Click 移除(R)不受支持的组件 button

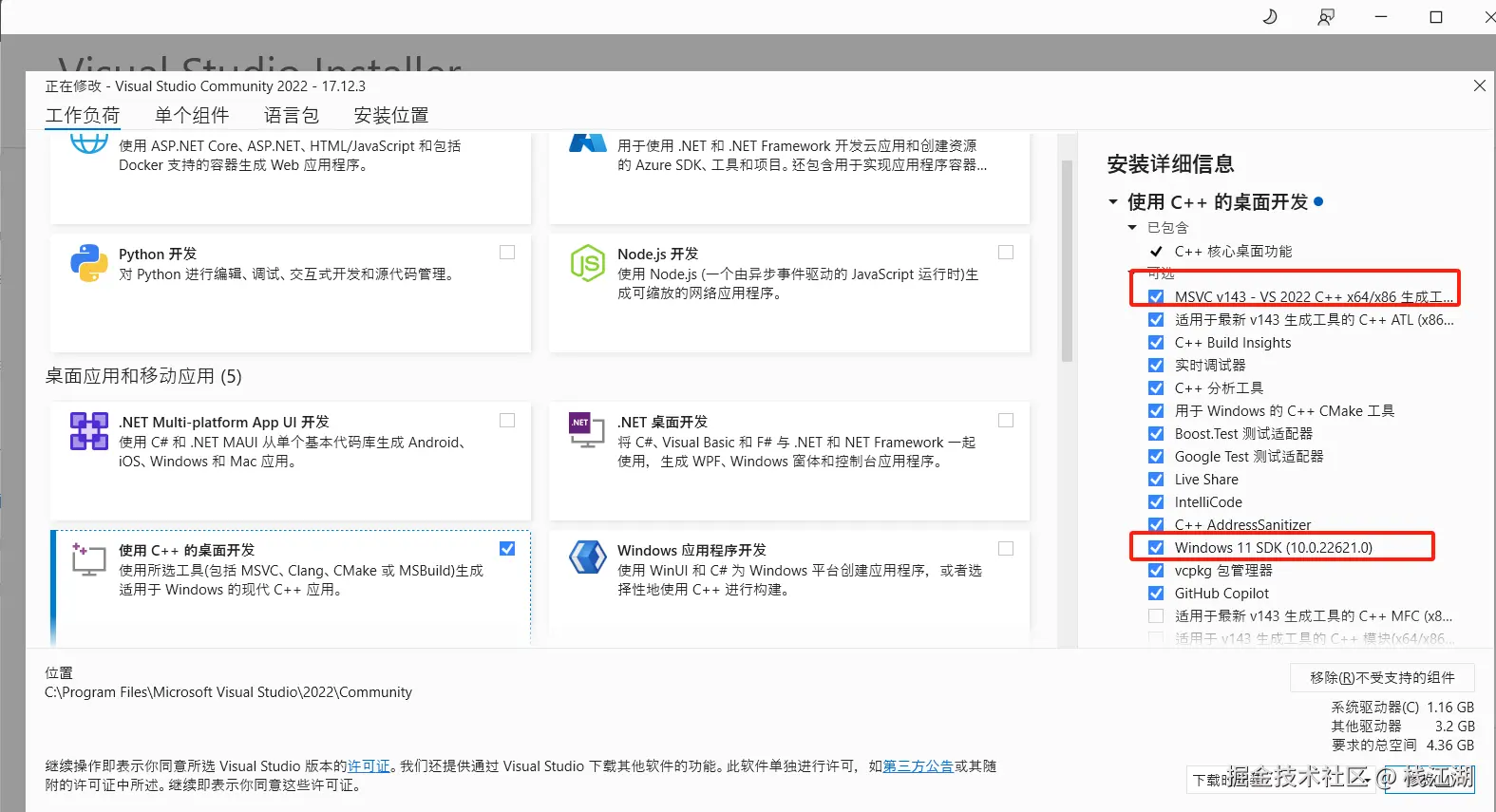pos(1382,677)
